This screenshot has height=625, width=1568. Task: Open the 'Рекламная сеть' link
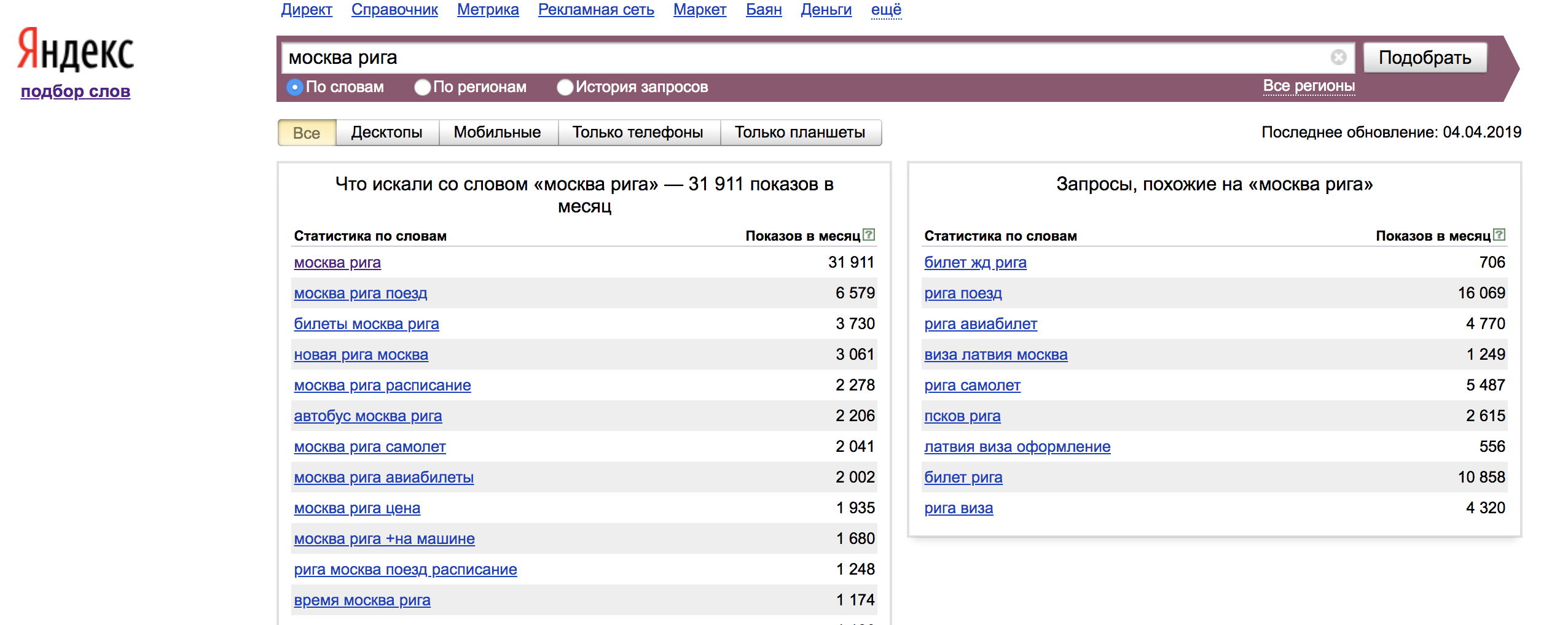pos(596,9)
